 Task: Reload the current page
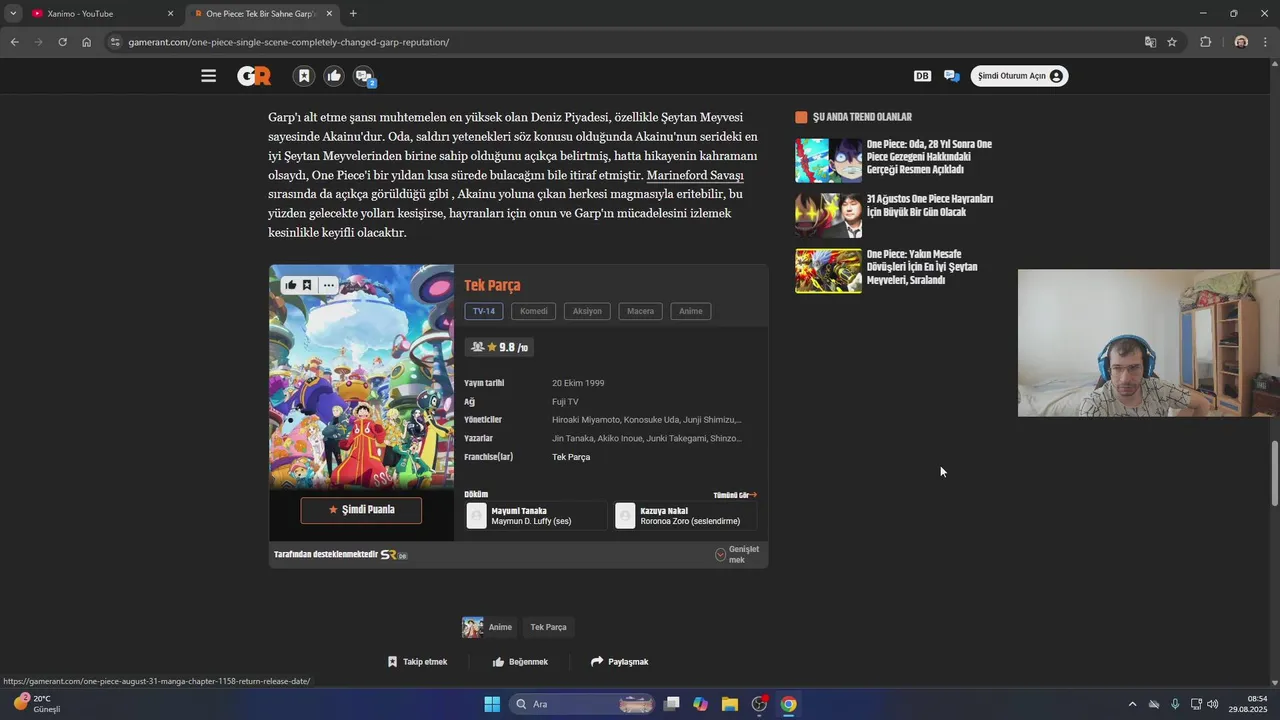[x=62, y=42]
